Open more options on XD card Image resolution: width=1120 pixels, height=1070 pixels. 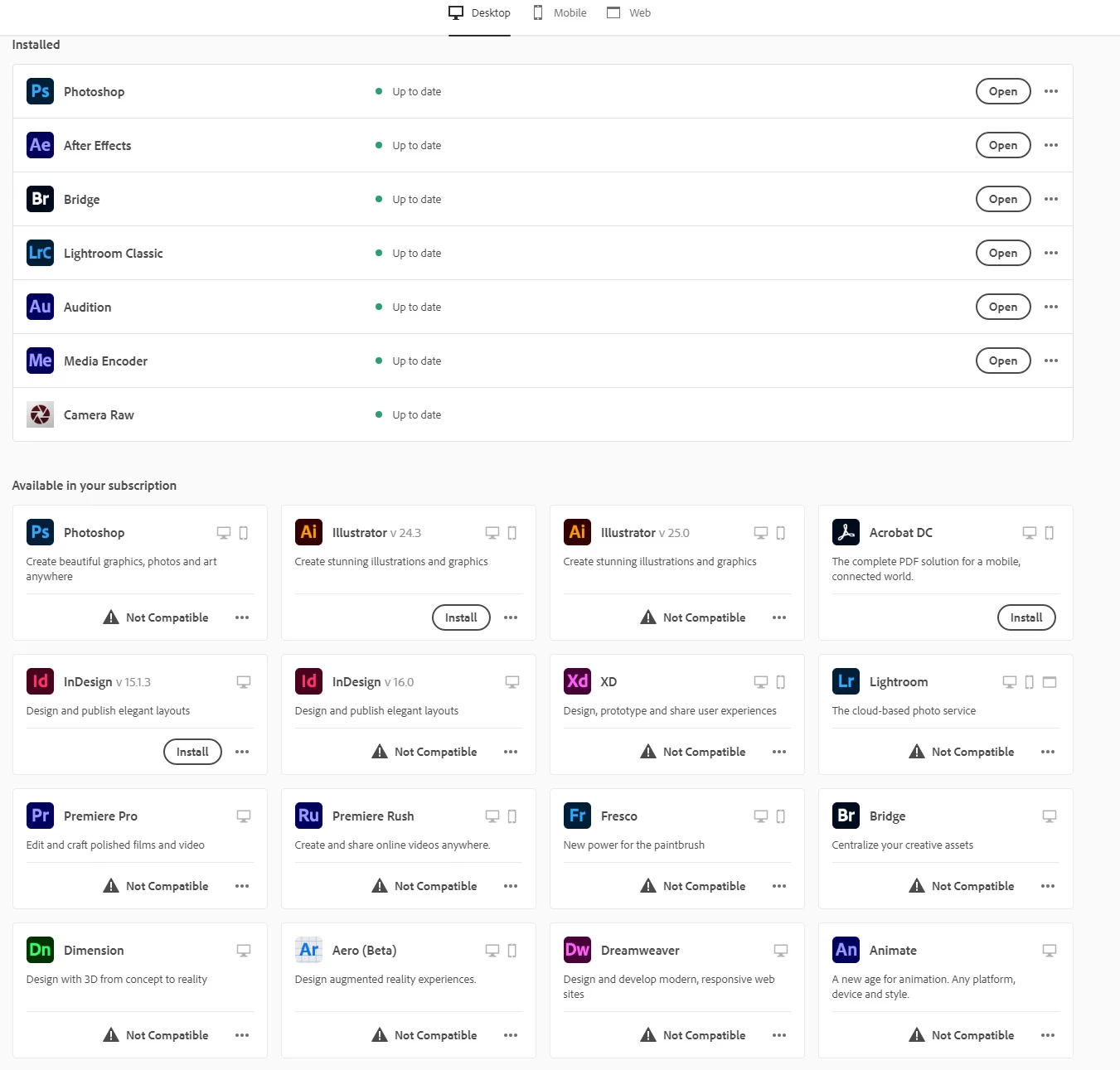tap(779, 752)
